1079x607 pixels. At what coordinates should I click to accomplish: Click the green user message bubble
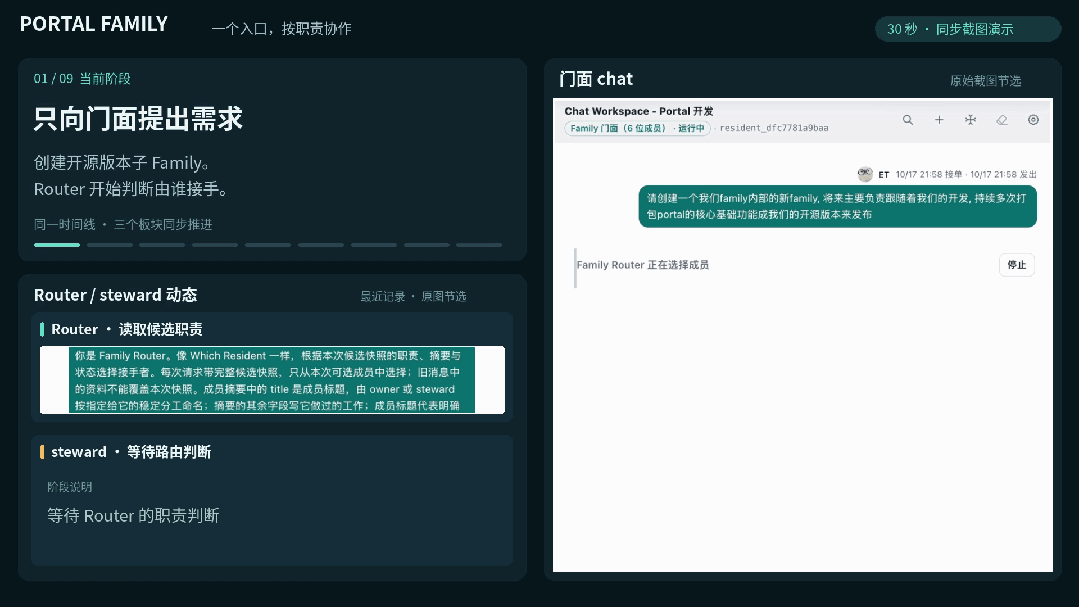(837, 206)
